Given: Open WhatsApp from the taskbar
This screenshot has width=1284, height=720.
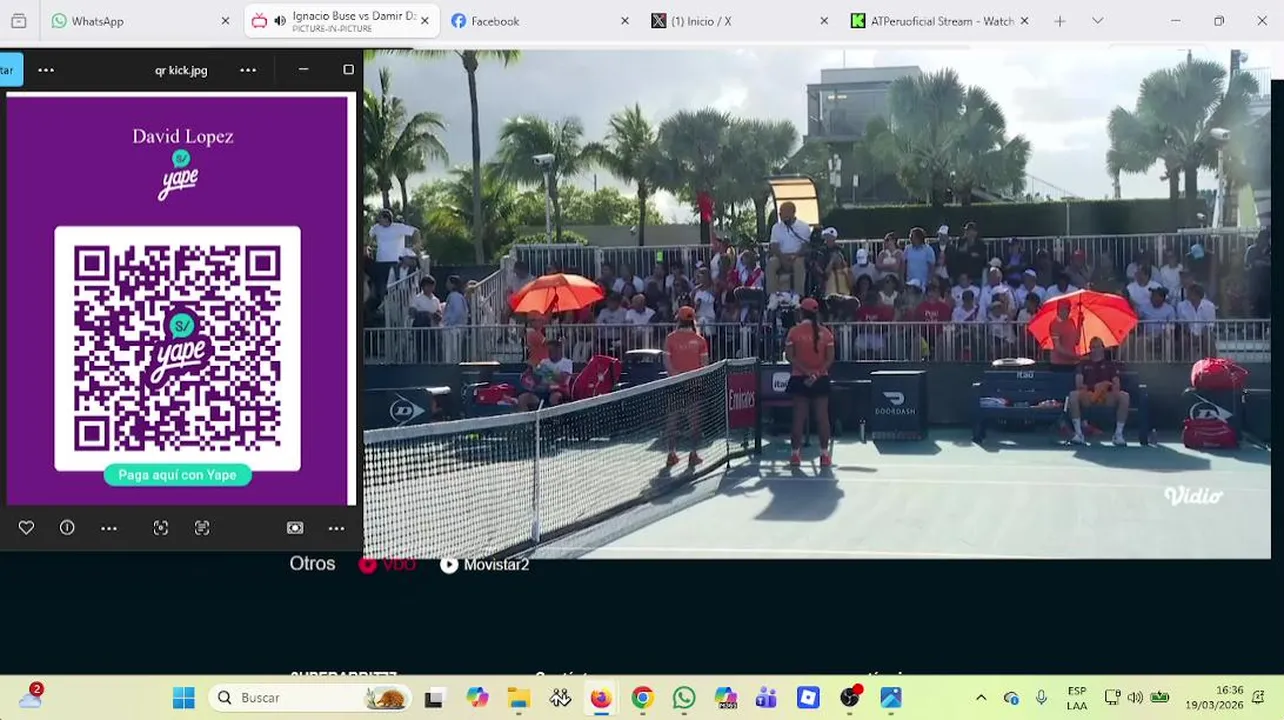Looking at the screenshot, I should tap(684, 698).
